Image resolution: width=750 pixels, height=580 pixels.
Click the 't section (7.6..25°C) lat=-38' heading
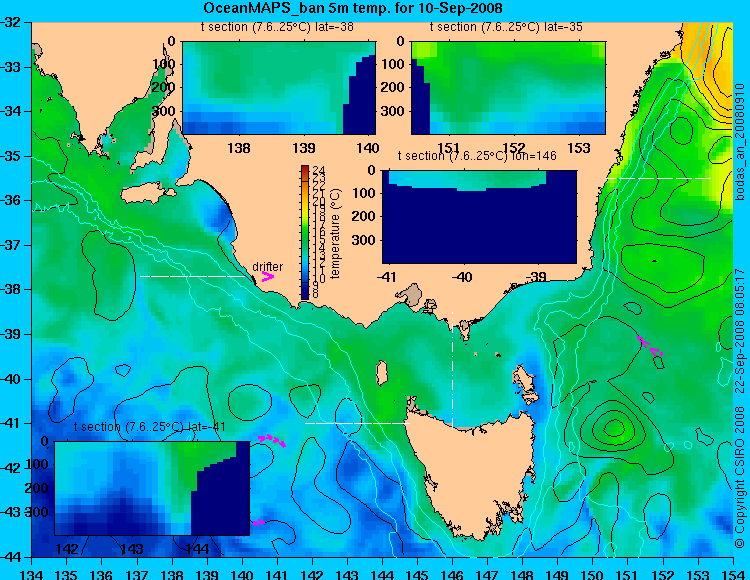pyautogui.click(x=277, y=27)
